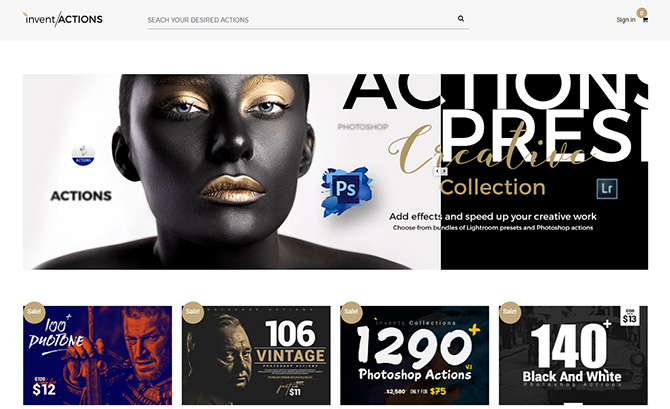
Task: Click the $12 price on the Duotone card
Action: 44,389
